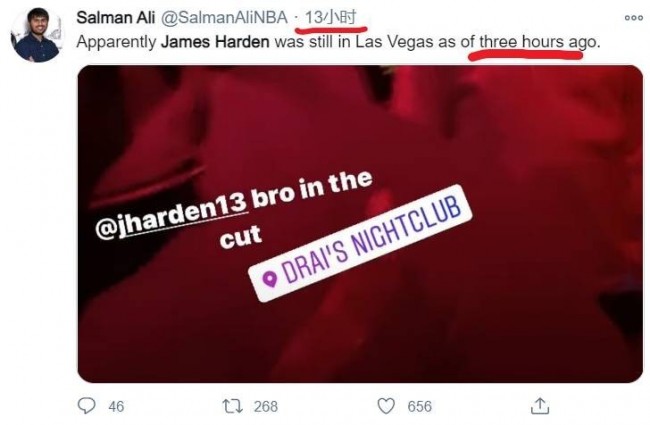Like the tweet with the heart icon

[386, 406]
